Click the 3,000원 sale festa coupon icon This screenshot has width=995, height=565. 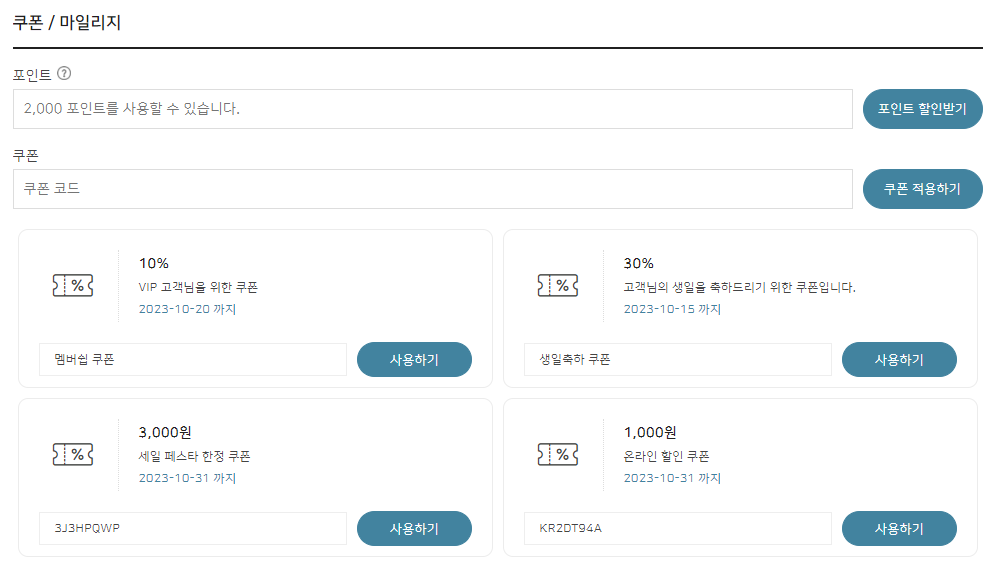point(72,454)
